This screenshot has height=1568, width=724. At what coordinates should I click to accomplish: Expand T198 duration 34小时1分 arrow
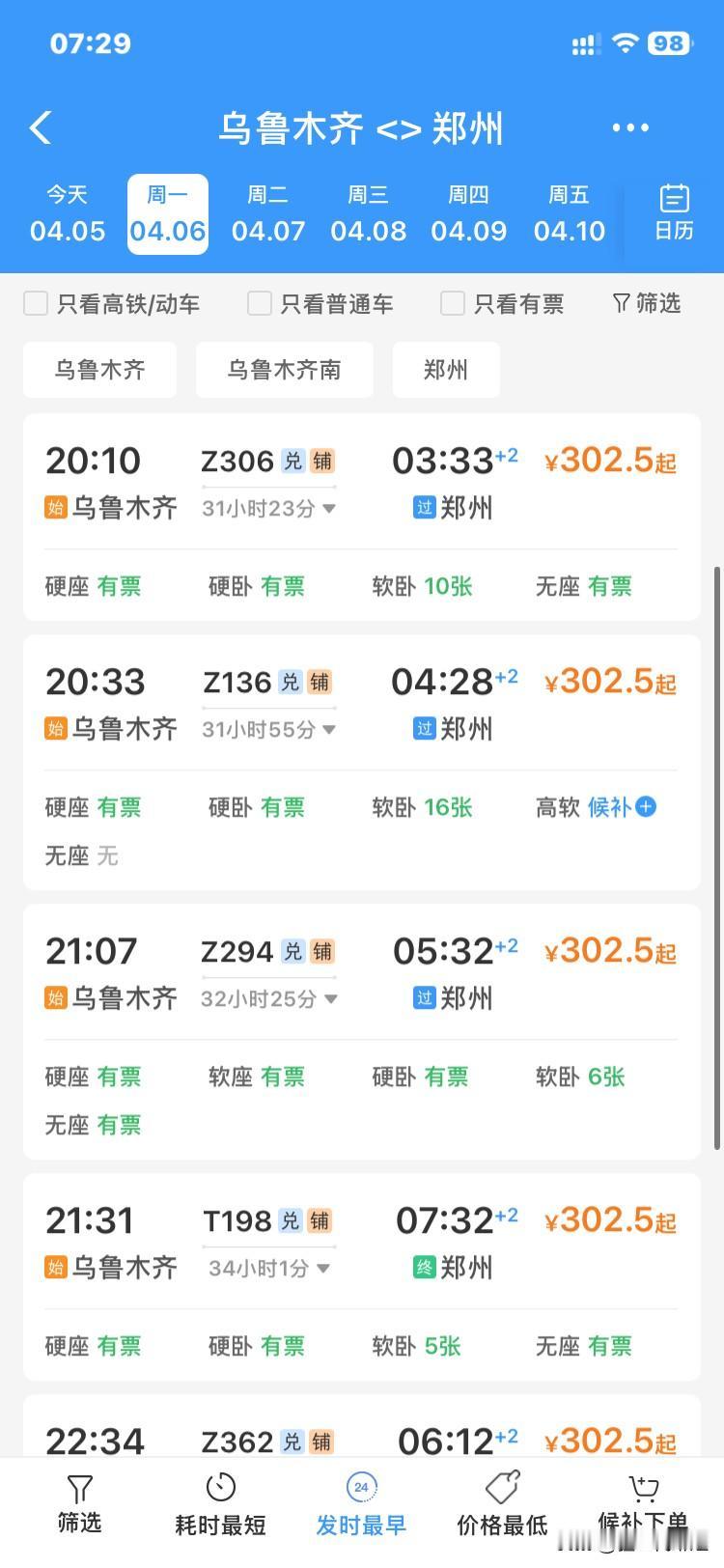[x=323, y=1268]
